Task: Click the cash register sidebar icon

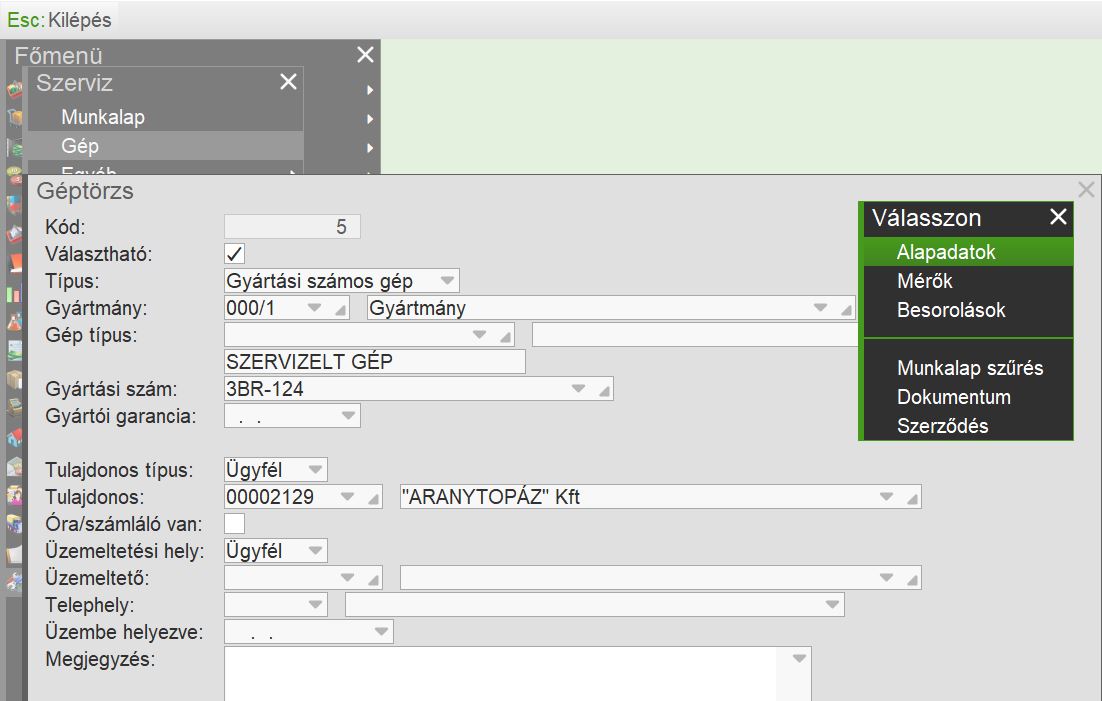Action: (x=14, y=408)
